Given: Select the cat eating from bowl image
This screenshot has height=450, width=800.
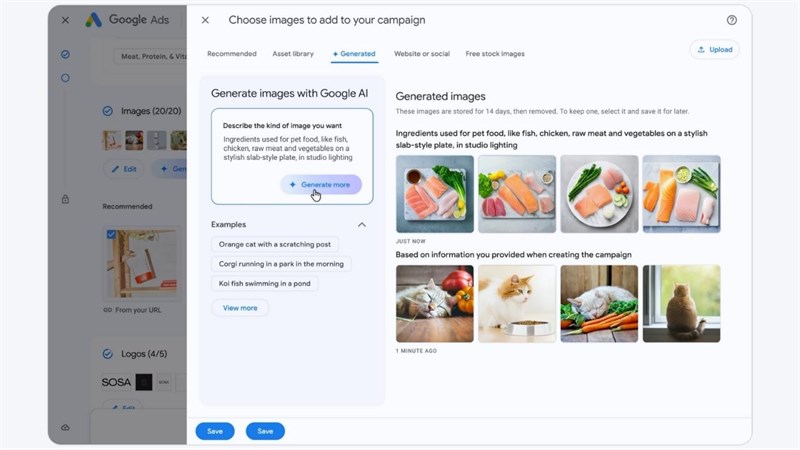Looking at the screenshot, I should (517, 304).
